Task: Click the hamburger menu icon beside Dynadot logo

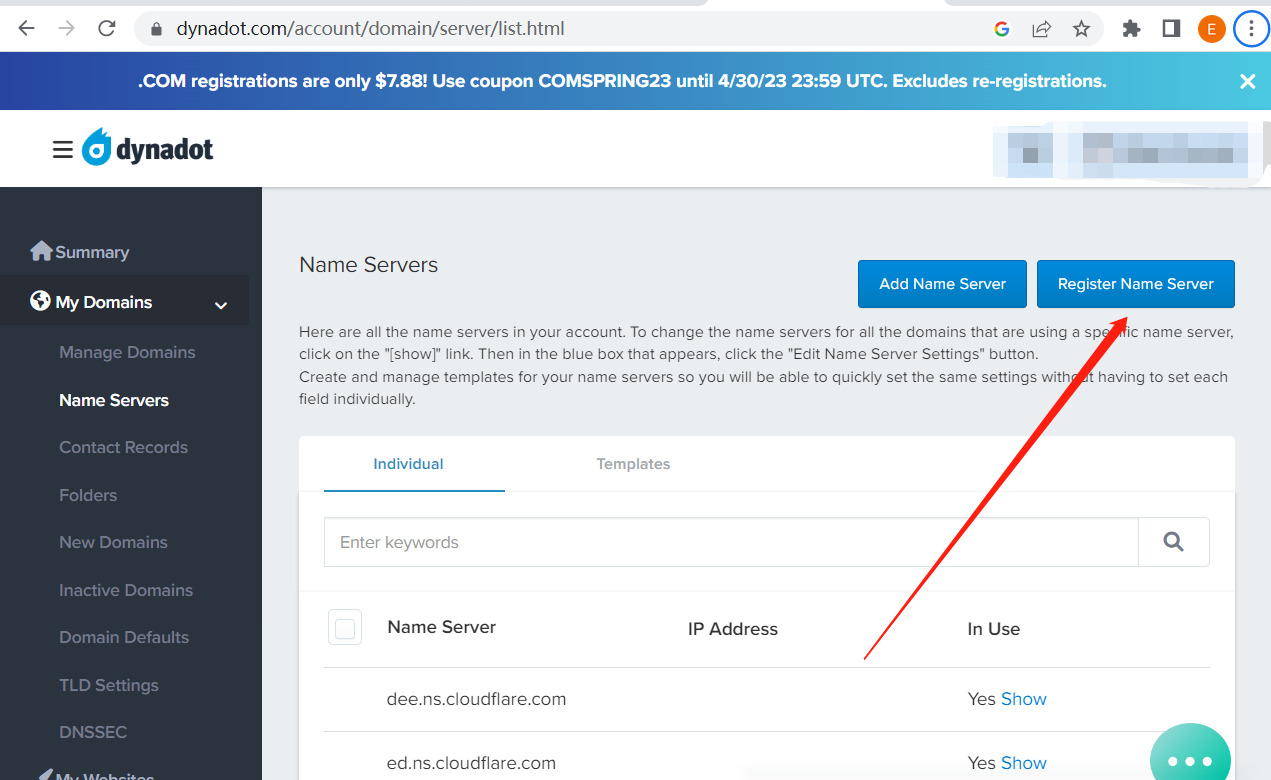Action: click(63, 150)
